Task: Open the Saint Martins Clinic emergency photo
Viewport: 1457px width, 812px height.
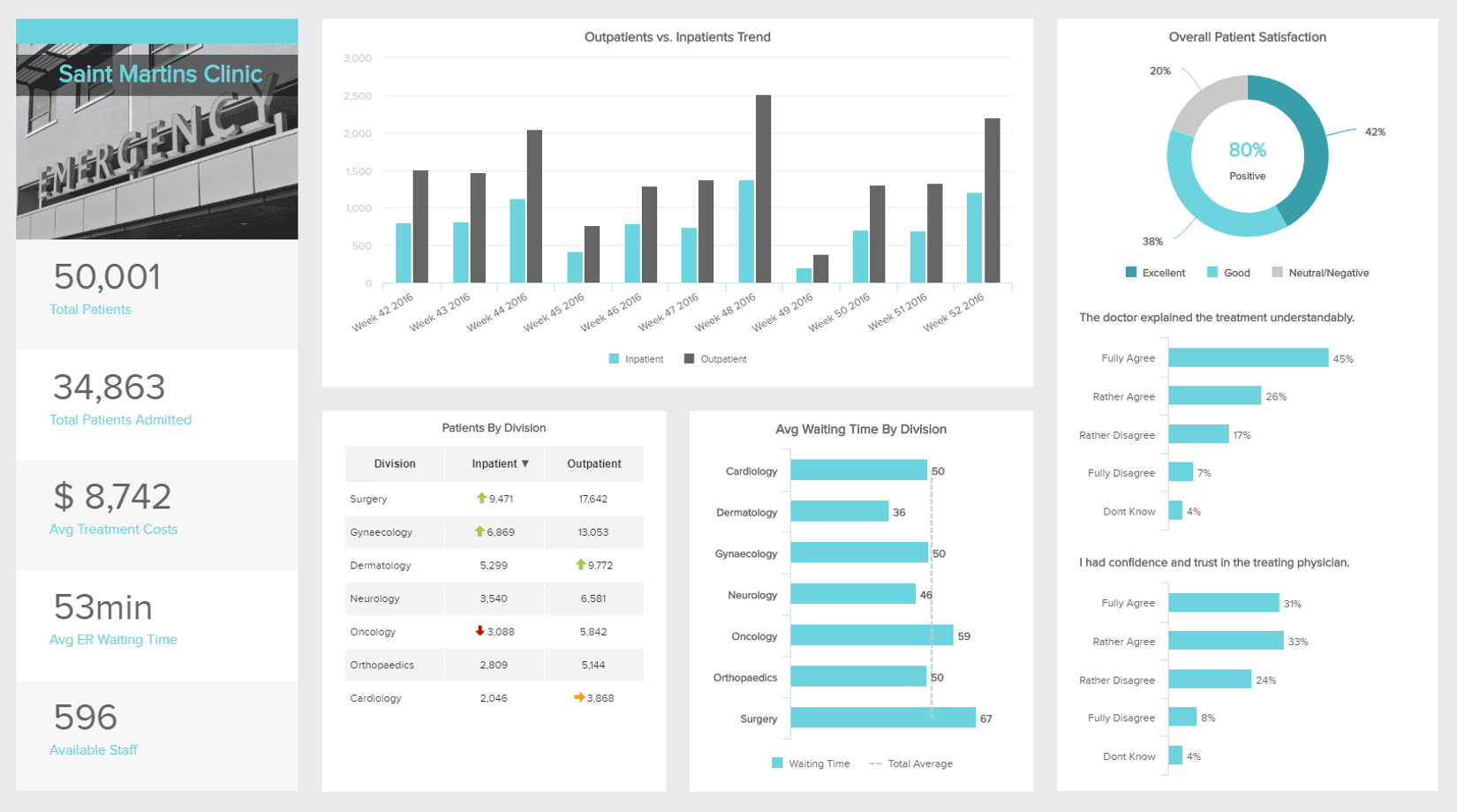Action: 157,141
